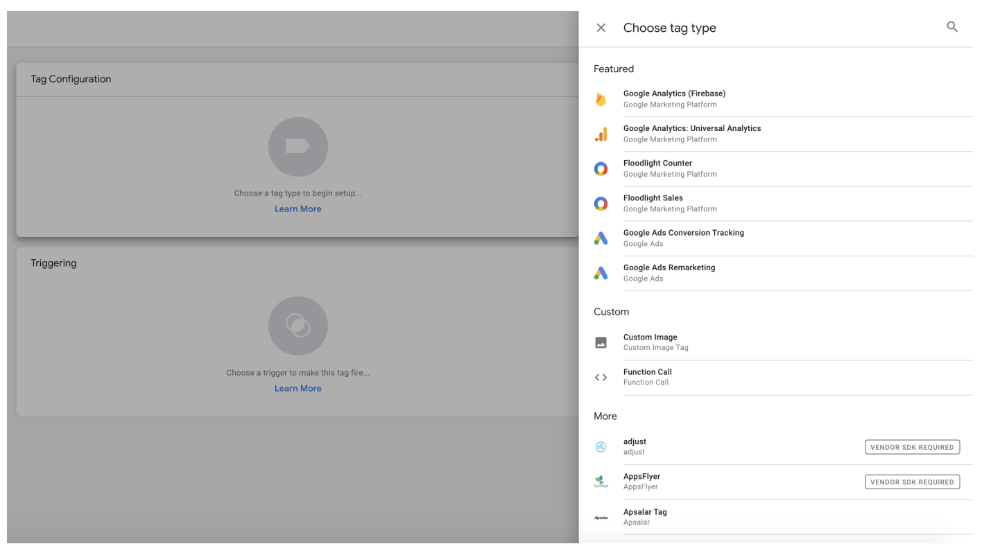Viewport: 1000px width, 553px height.
Task: Click the AppsFlyer logo icon
Action: point(601,482)
